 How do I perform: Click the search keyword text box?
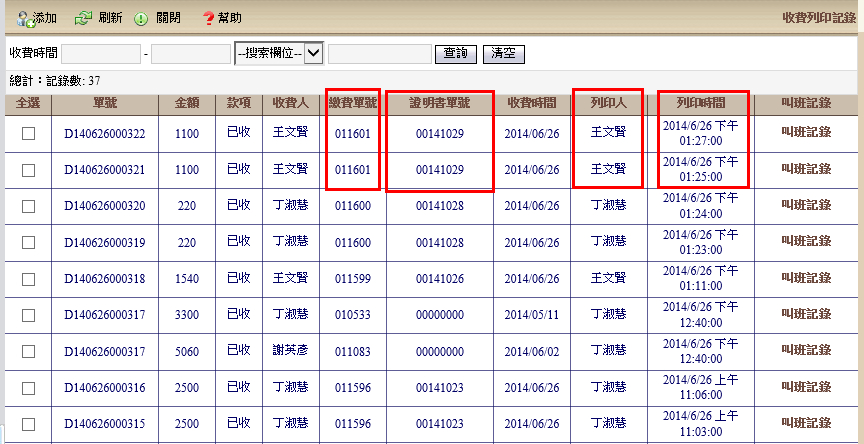379,54
